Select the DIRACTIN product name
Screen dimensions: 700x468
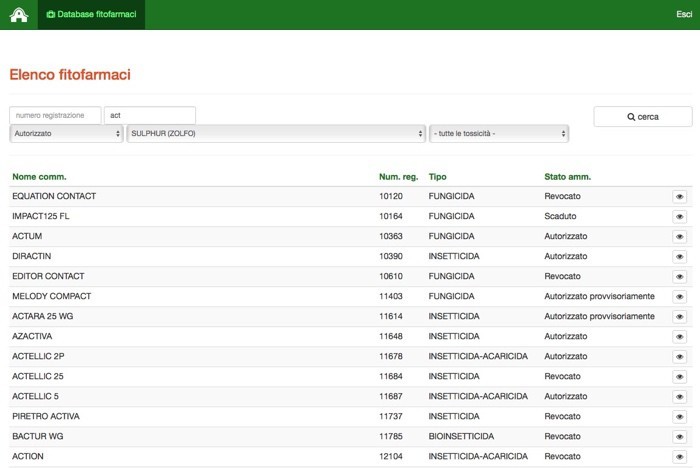pyautogui.click(x=32, y=256)
